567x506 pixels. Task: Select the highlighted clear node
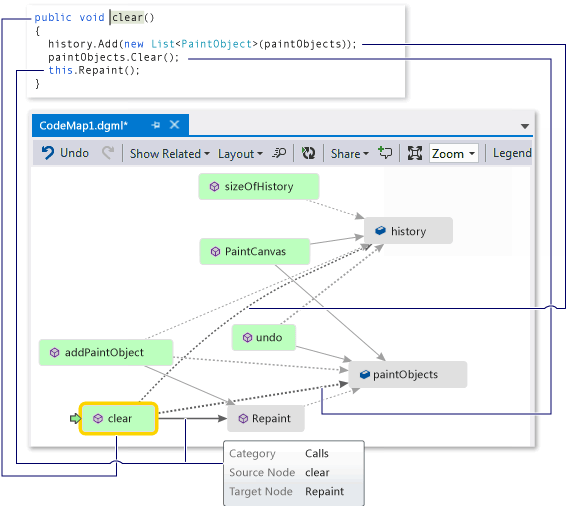(119, 418)
